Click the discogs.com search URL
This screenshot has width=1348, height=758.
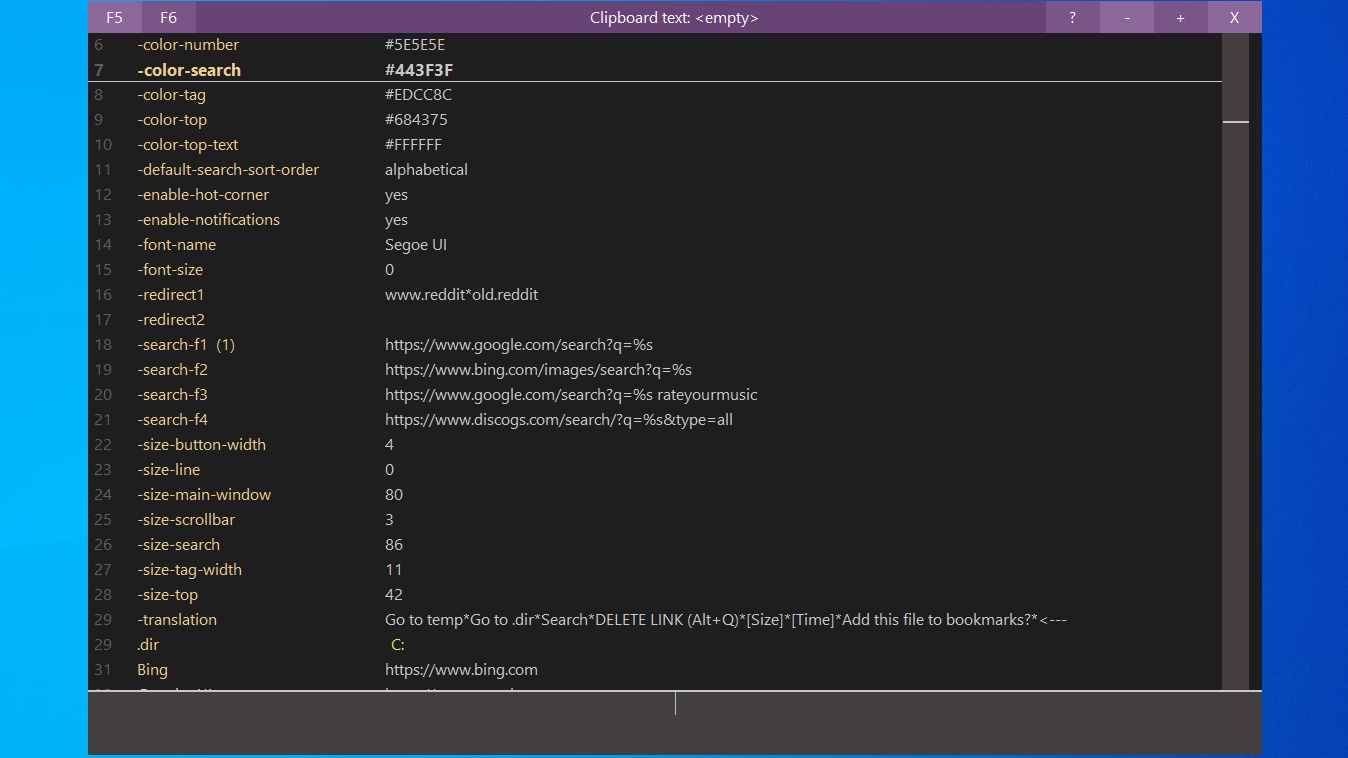point(559,420)
